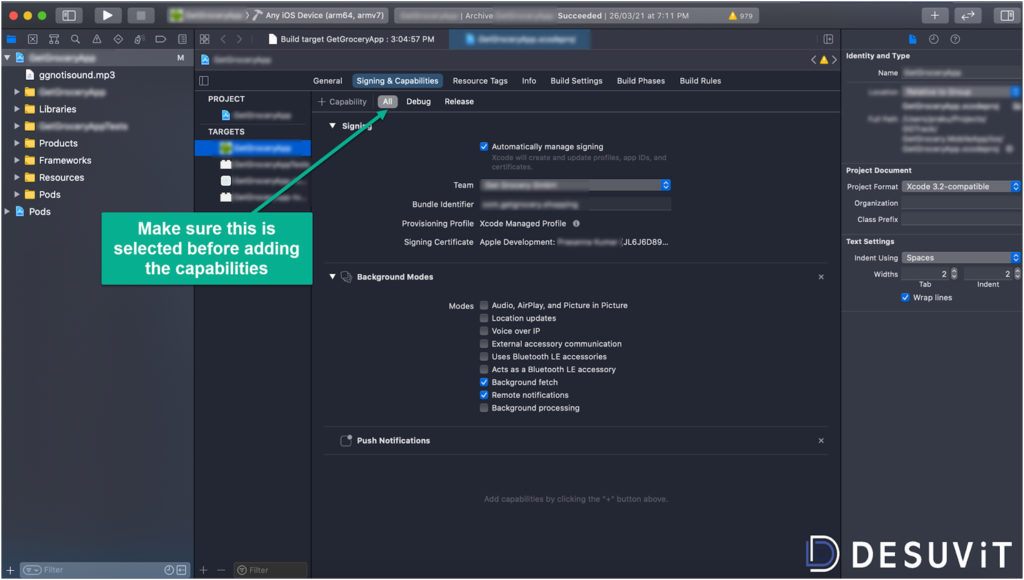This screenshot has height=580, width=1024.
Task: Jump to the previous issue arrow
Action: [x=814, y=60]
